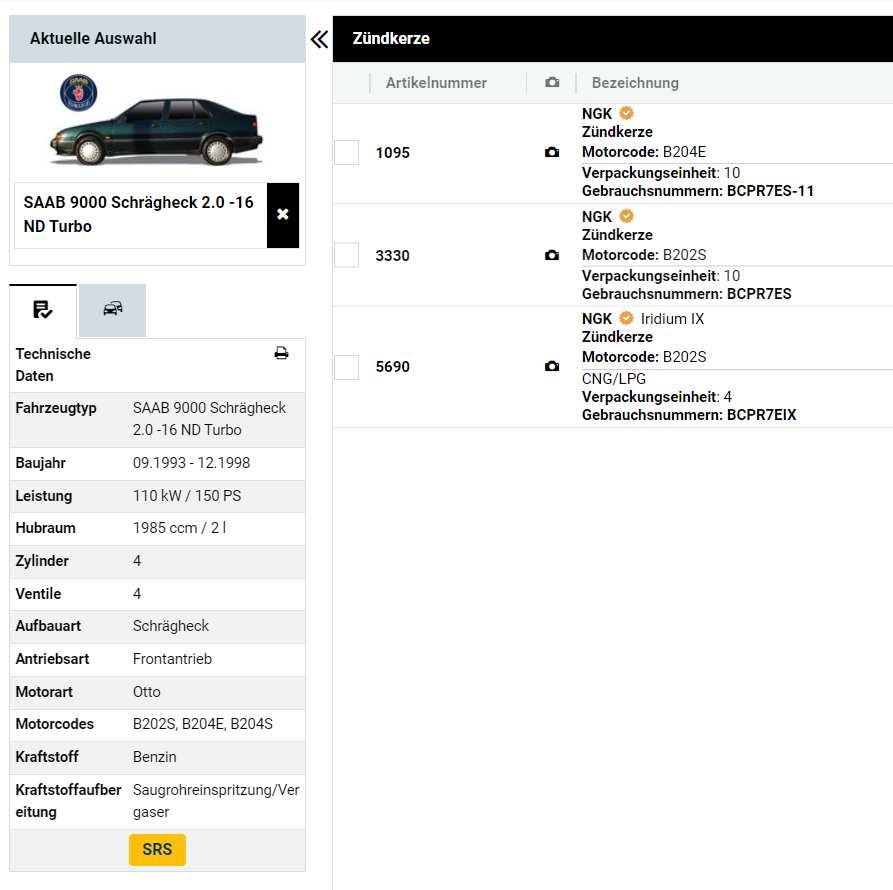Open article number 5690 link
The width and height of the screenshot is (893, 890).
pos(392,367)
